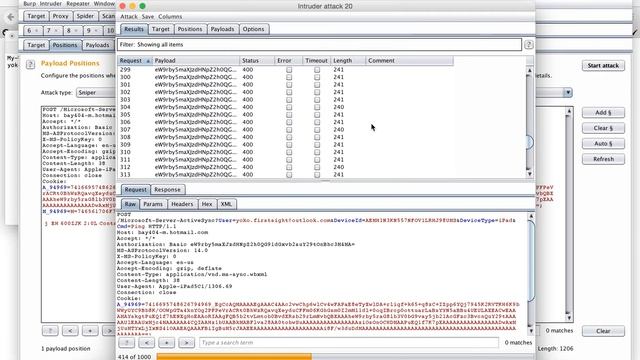The width and height of the screenshot is (640, 360).
Task: Tick the Error checkbox for request 313
Action: (x=289, y=175)
